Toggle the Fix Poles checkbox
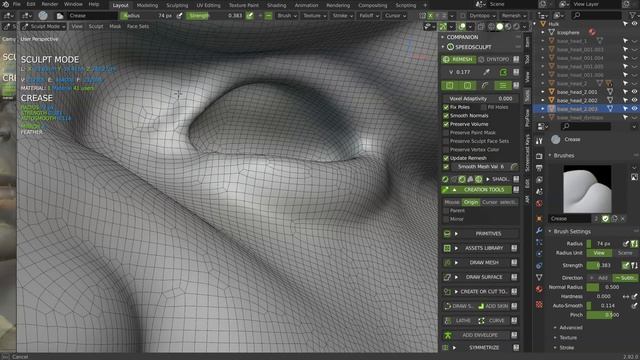This screenshot has width=640, height=360. (446, 107)
